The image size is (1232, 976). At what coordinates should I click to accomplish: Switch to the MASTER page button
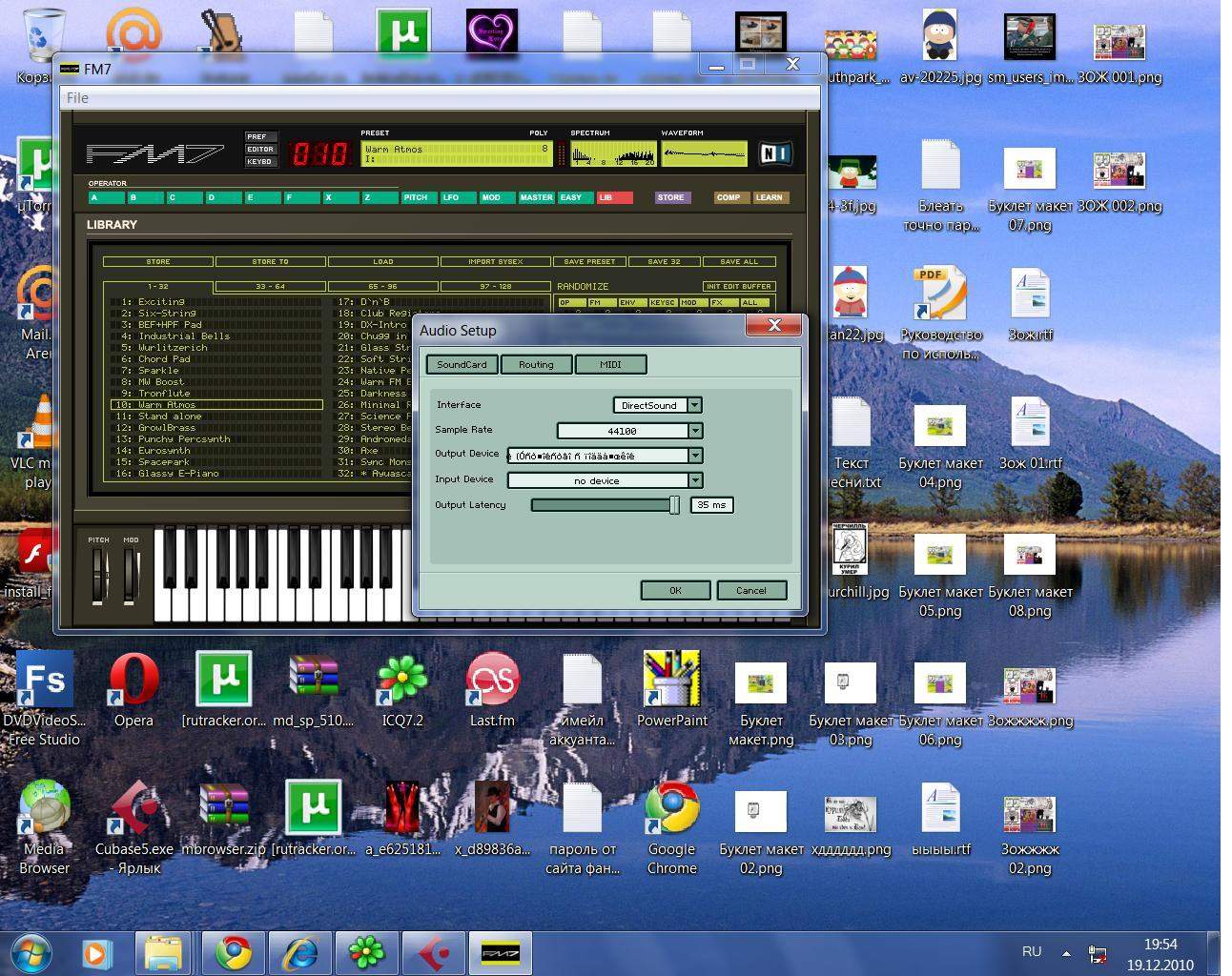click(536, 197)
